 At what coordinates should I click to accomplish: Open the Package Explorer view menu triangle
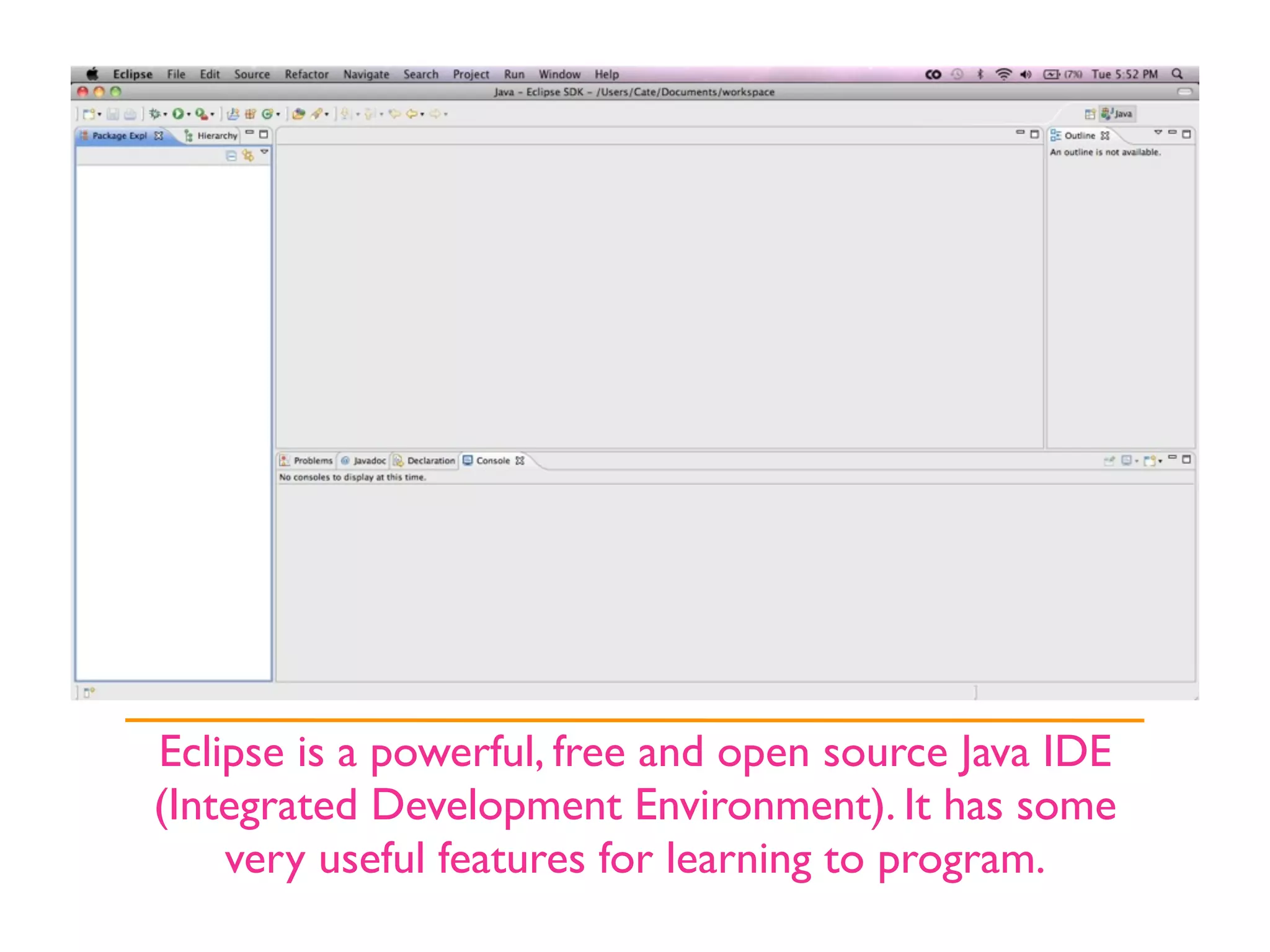click(264, 152)
